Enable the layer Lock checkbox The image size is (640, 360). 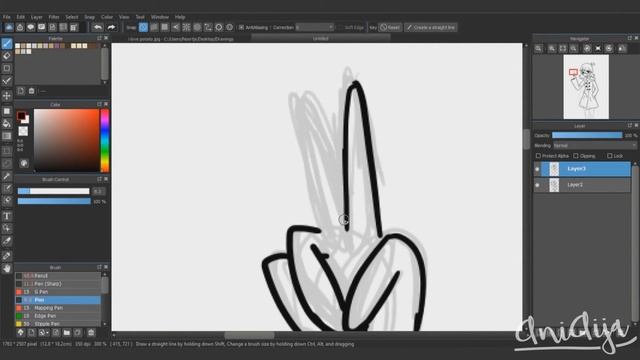pyautogui.click(x=609, y=156)
